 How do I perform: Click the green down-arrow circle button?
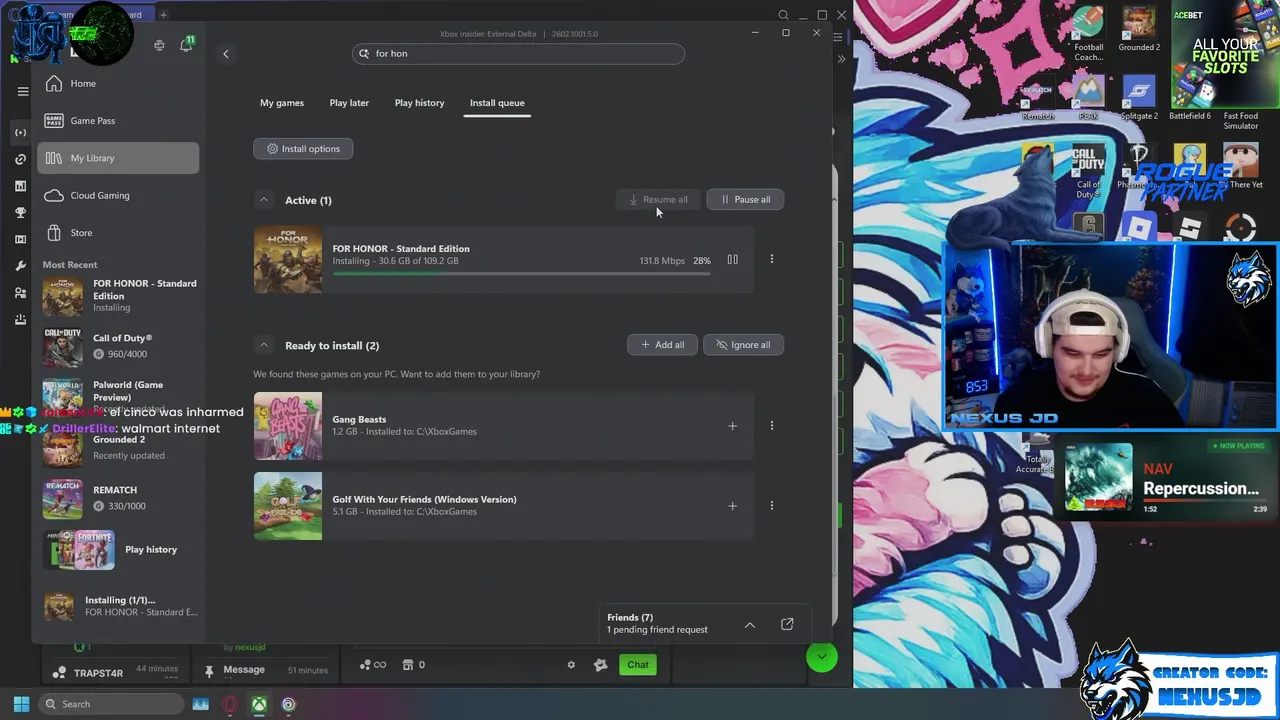tap(822, 657)
